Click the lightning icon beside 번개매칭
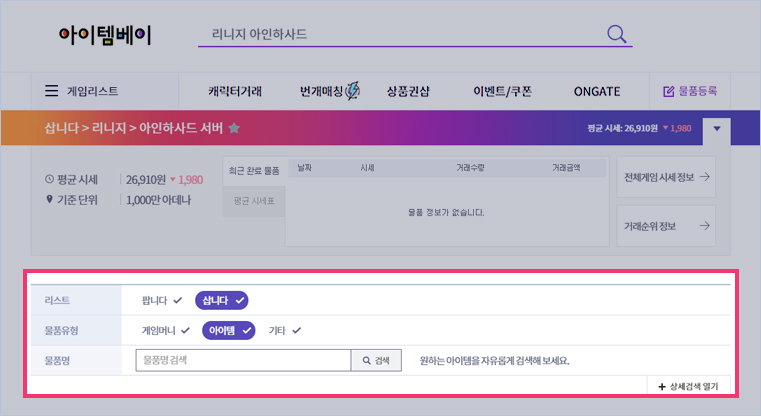Image resolution: width=761 pixels, height=416 pixels. [x=353, y=91]
